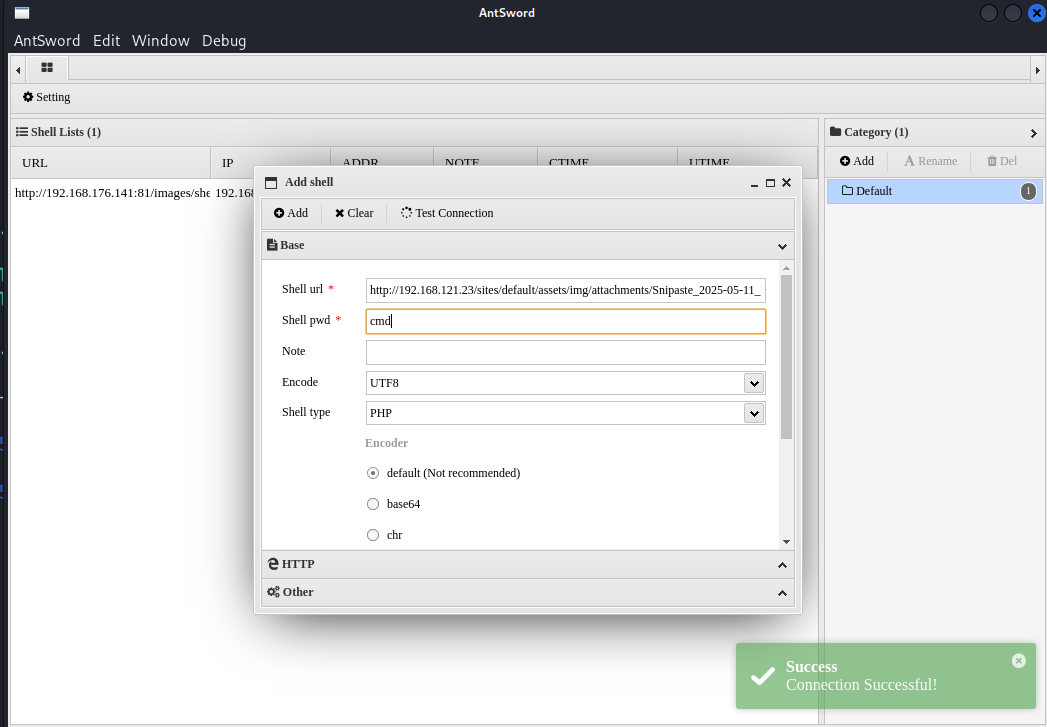Click the Other section gears icon

[273, 592]
